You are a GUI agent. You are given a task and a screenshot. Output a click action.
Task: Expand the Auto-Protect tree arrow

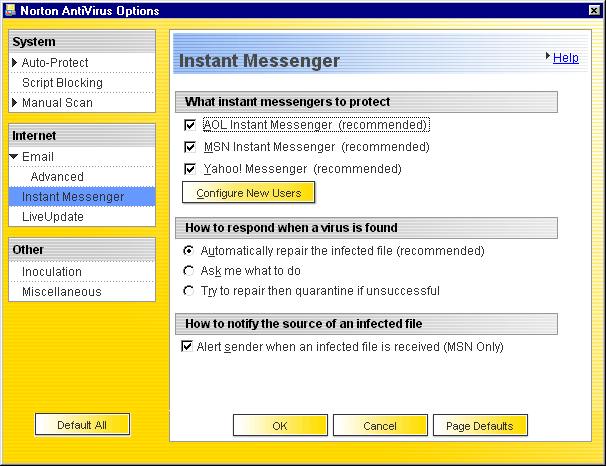(15, 63)
